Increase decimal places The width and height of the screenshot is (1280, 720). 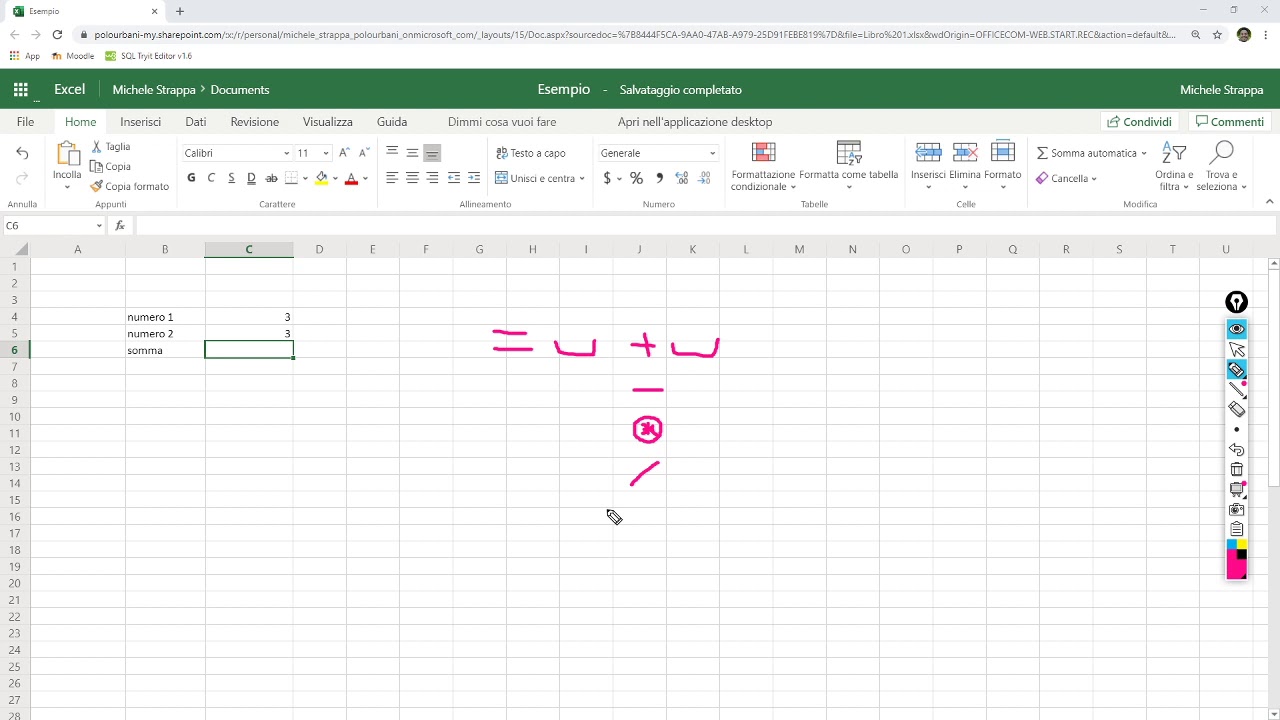(x=682, y=178)
